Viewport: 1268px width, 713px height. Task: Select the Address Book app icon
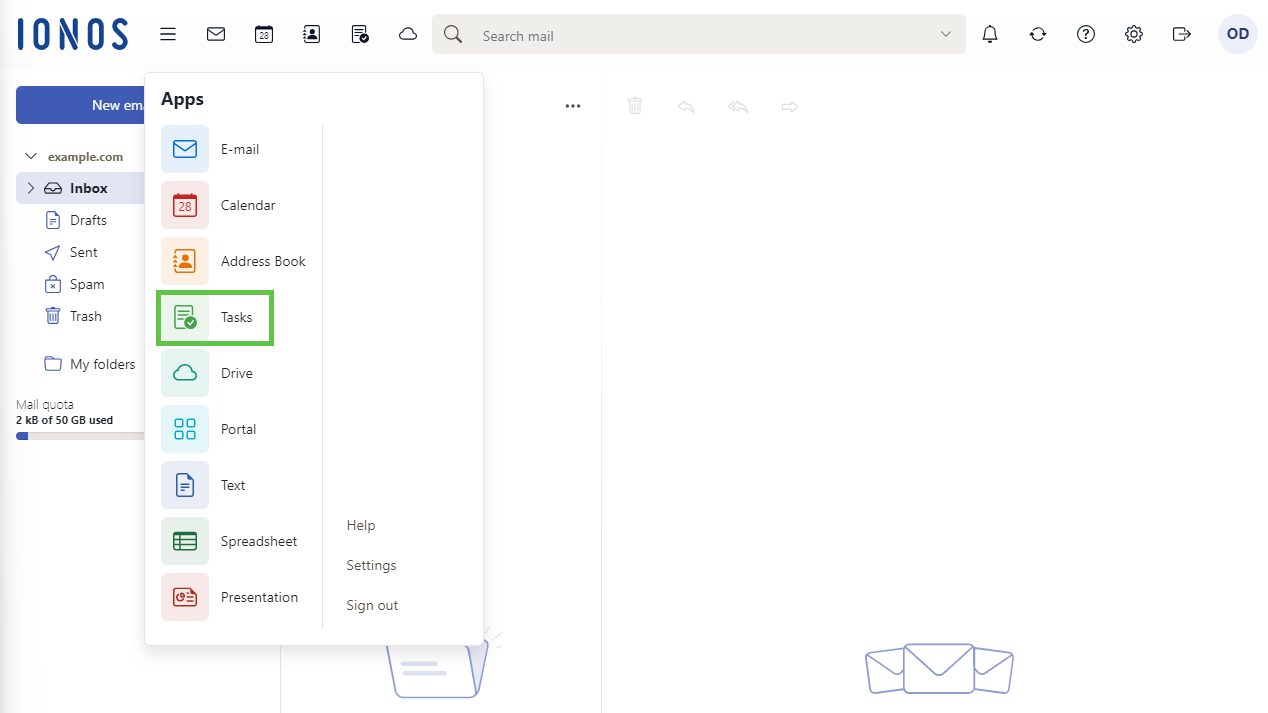[x=185, y=261]
